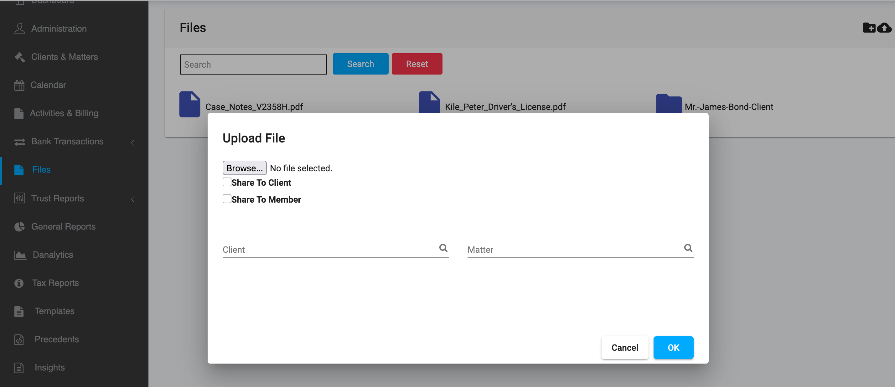Click the magnifier icon in Matter field

(688, 248)
